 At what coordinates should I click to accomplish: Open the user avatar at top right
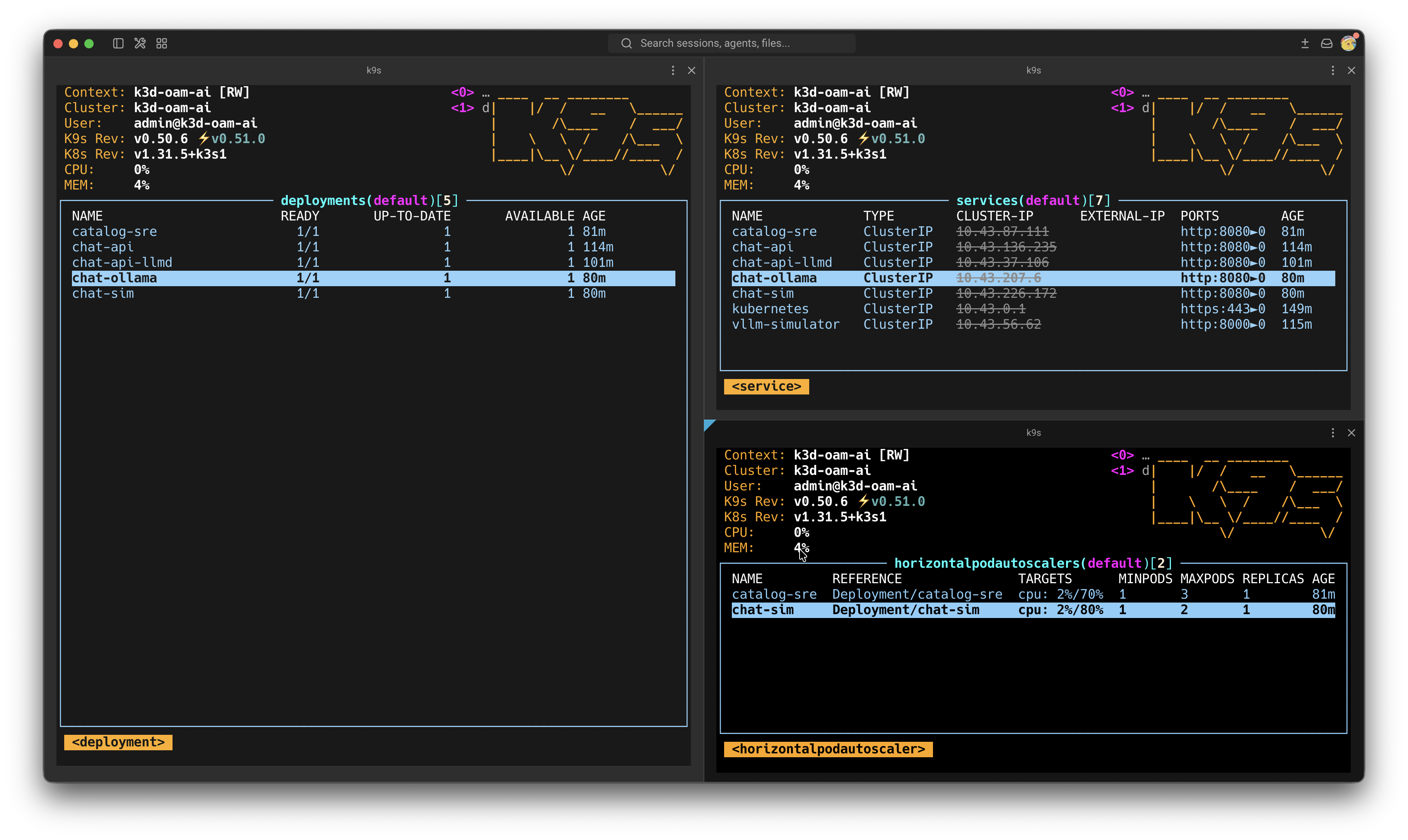pos(1348,43)
